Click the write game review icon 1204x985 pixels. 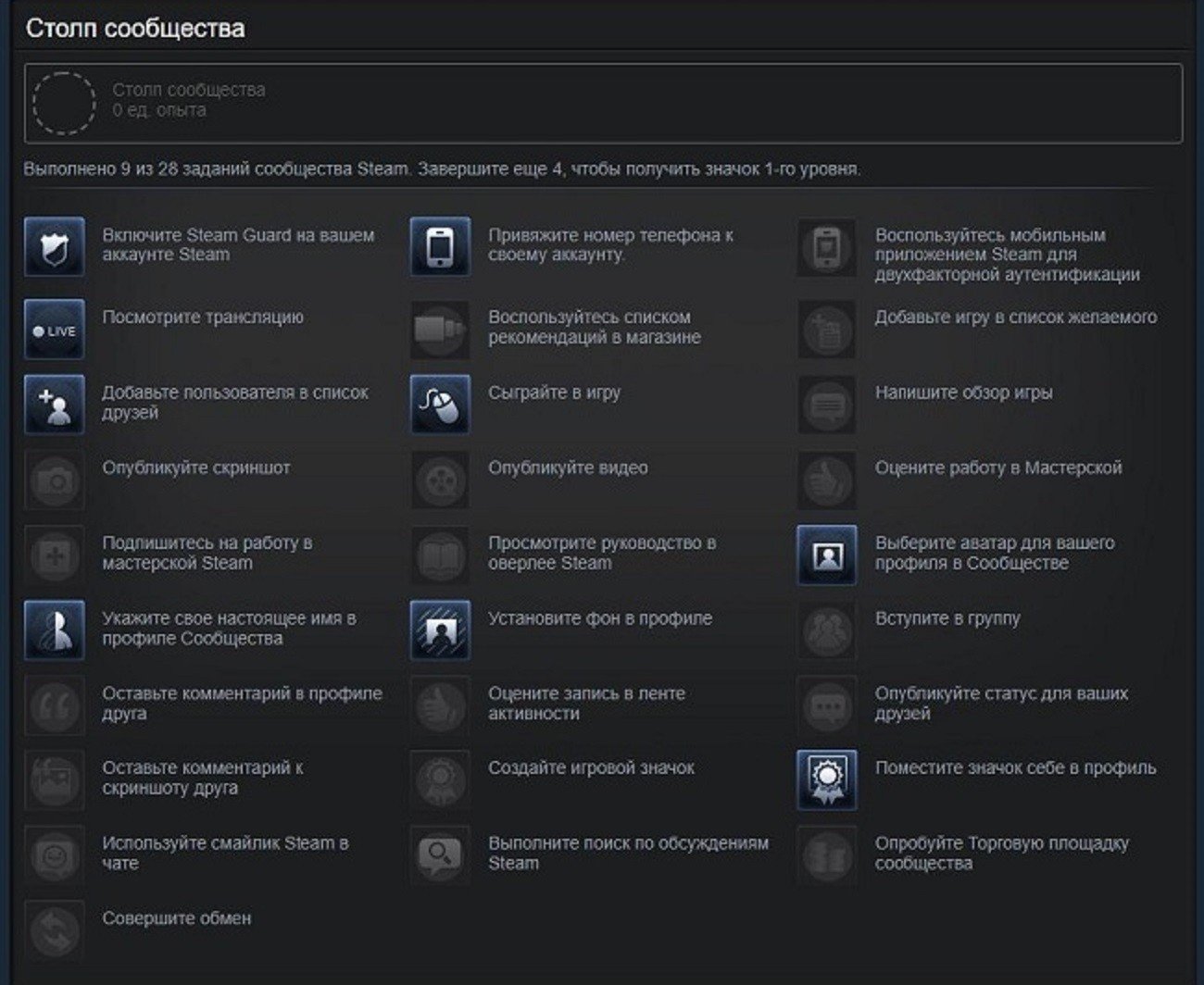[827, 405]
